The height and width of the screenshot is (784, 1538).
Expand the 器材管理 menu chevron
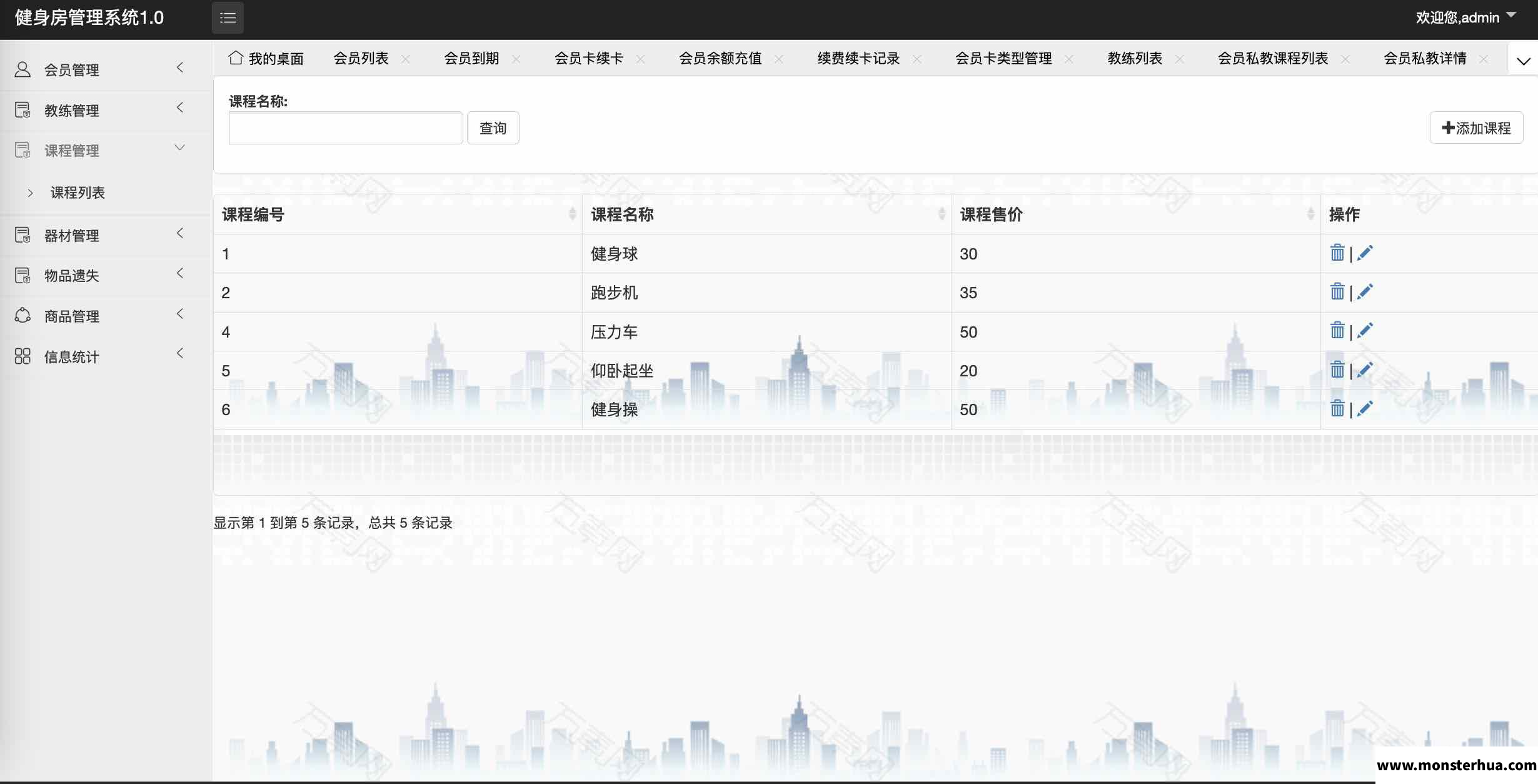coord(180,233)
